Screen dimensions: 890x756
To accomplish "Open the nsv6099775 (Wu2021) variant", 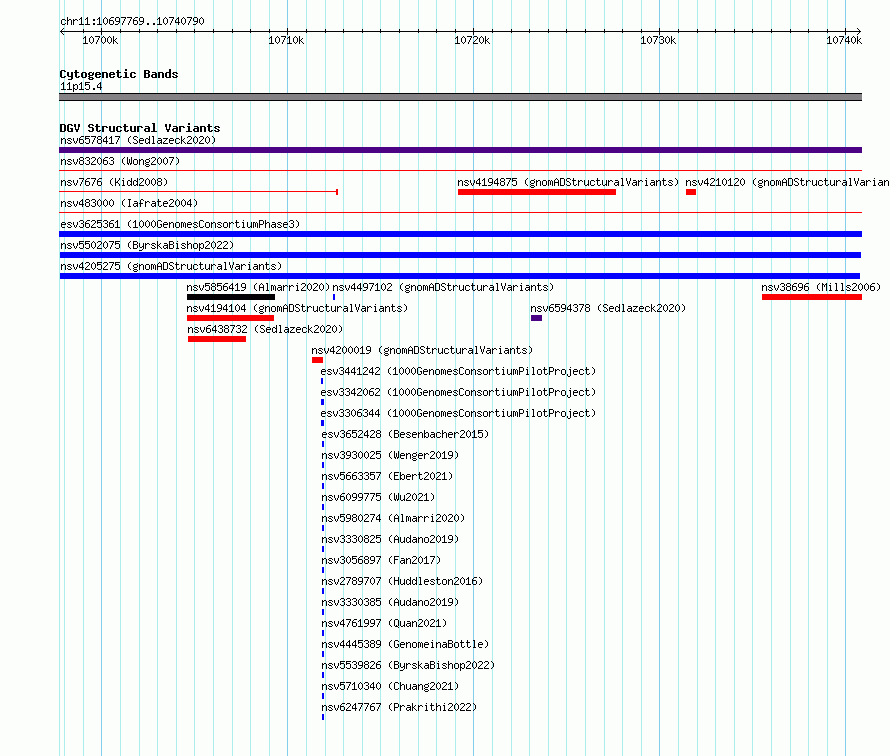I will (378, 497).
